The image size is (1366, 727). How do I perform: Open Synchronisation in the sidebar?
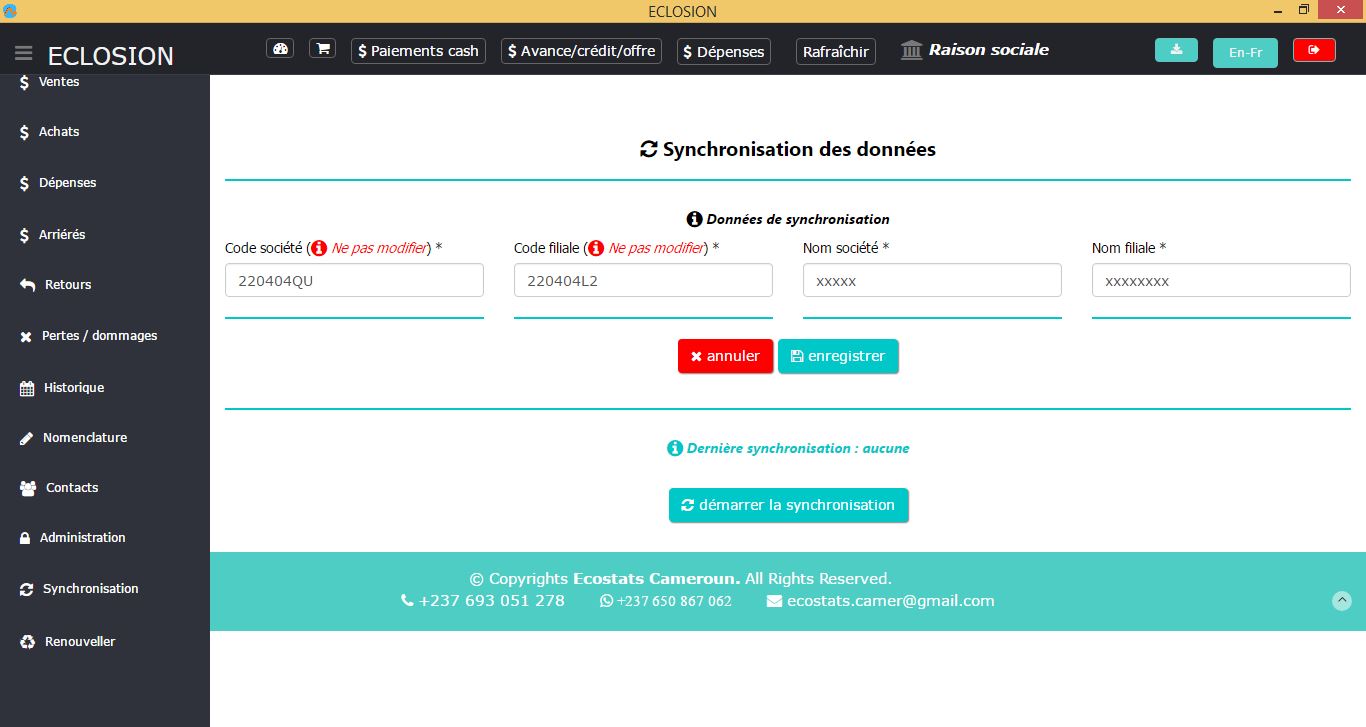tap(90, 589)
